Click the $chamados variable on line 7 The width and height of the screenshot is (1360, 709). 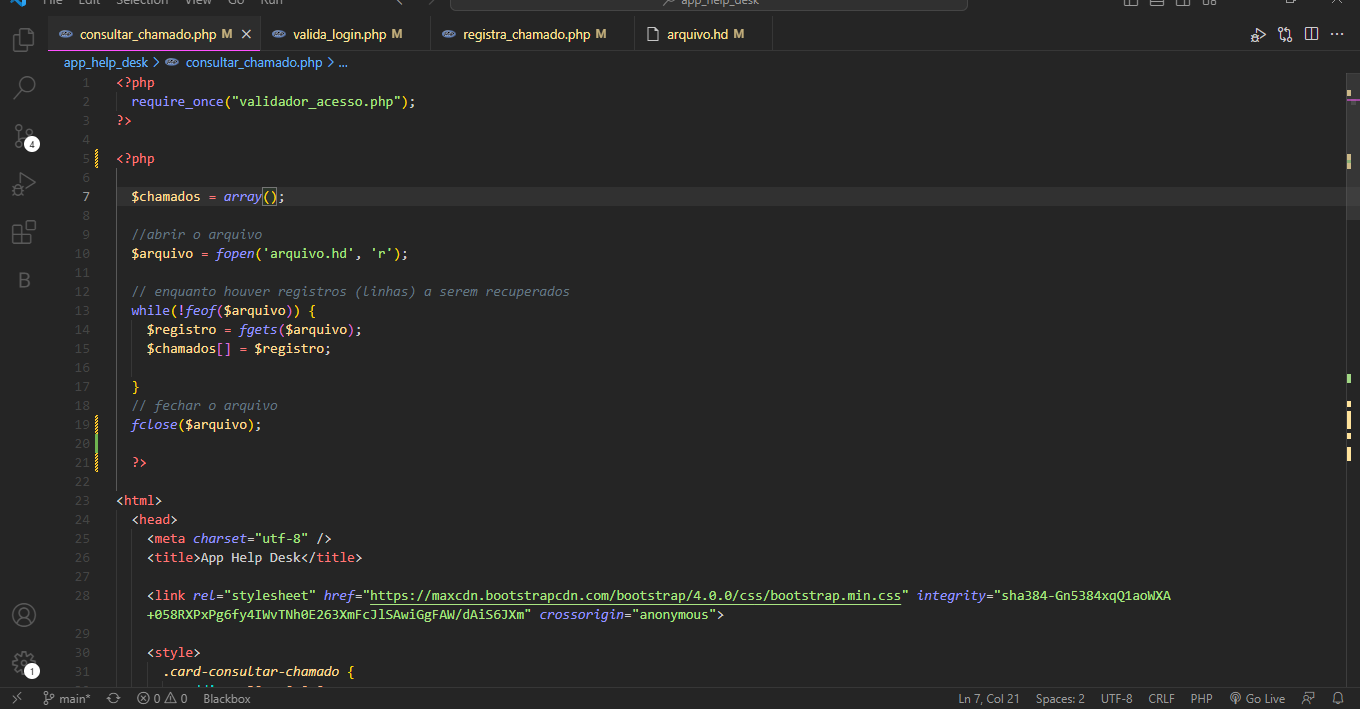[x=166, y=197]
